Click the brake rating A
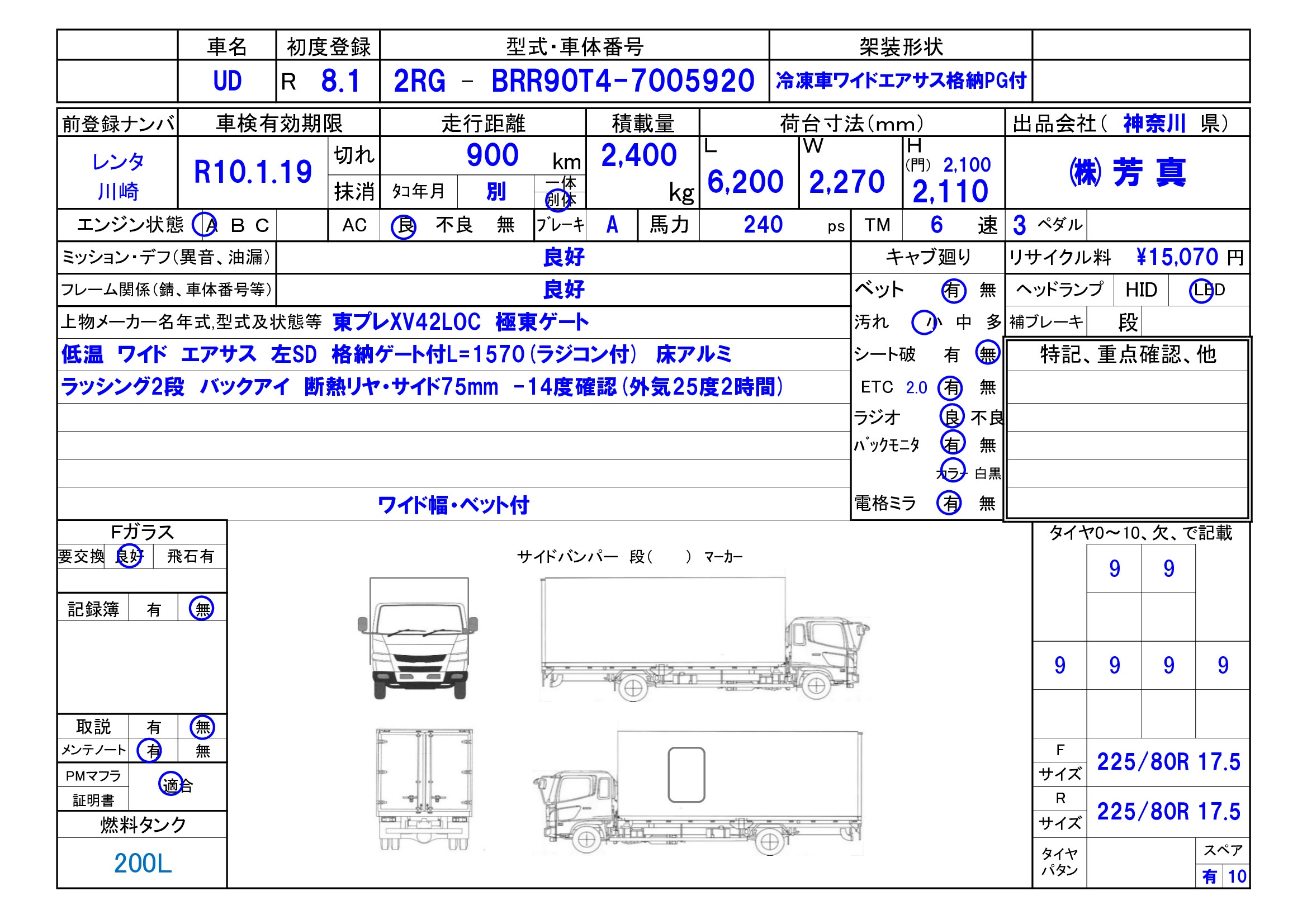This screenshot has width=1307, height=924. click(612, 225)
